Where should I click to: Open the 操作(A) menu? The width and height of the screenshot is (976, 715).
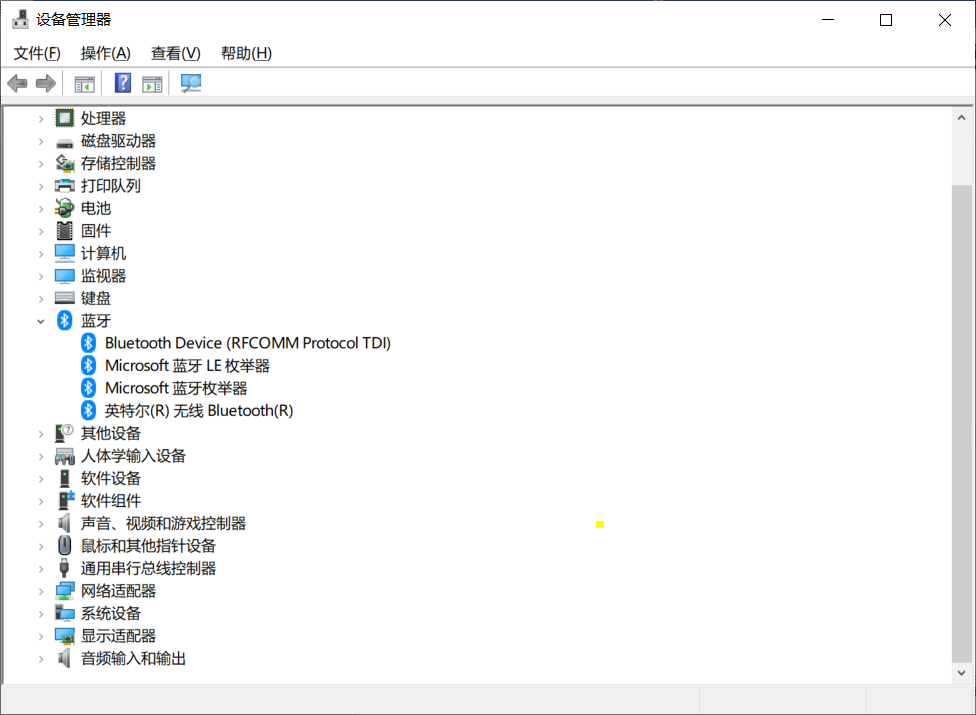(x=105, y=53)
